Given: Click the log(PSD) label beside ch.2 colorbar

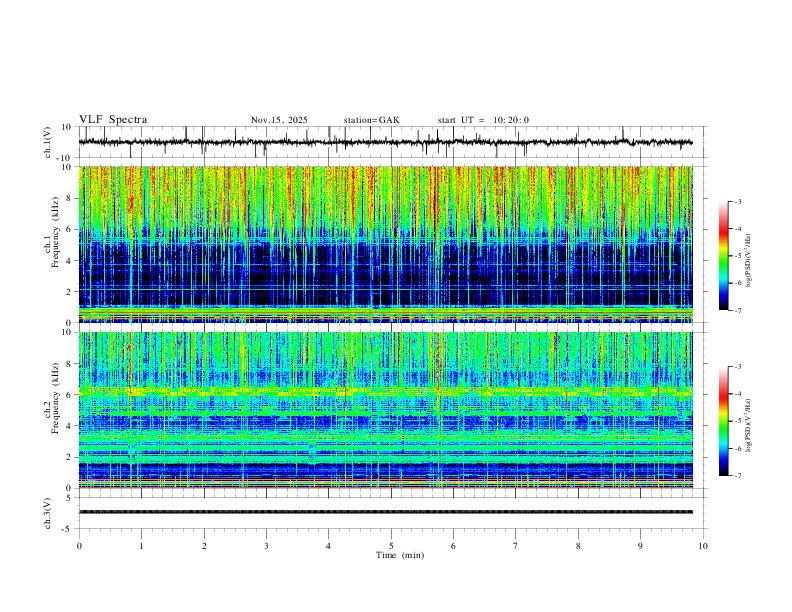Looking at the screenshot, I should [x=748, y=425].
